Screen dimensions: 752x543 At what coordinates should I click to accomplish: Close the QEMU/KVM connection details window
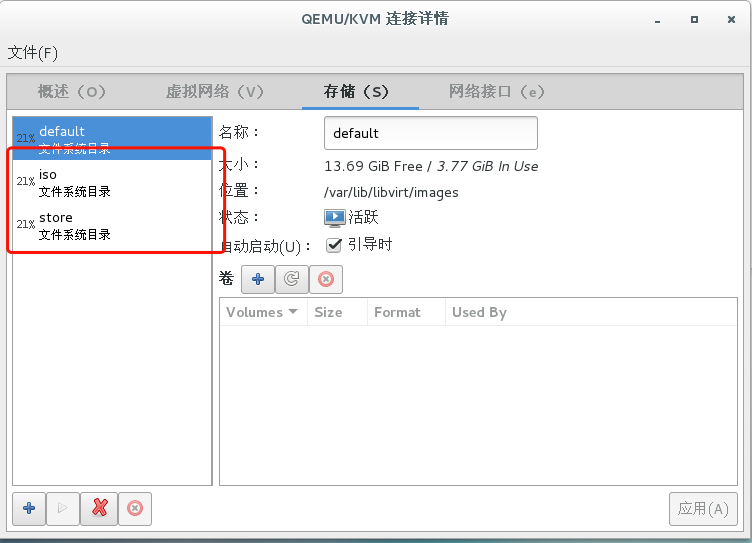click(731, 20)
